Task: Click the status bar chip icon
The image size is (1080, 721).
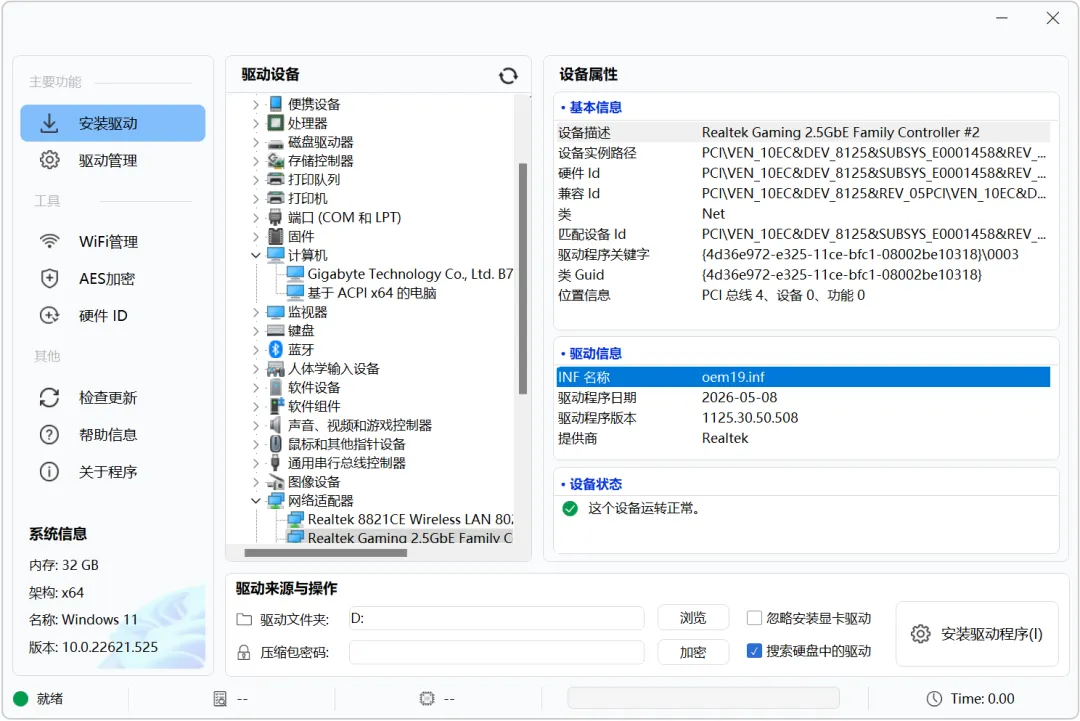Action: pos(427,699)
